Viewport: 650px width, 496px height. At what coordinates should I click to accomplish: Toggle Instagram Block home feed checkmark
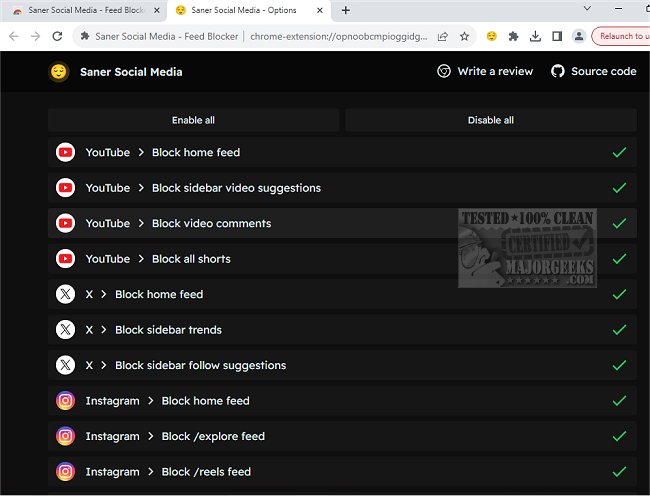619,401
